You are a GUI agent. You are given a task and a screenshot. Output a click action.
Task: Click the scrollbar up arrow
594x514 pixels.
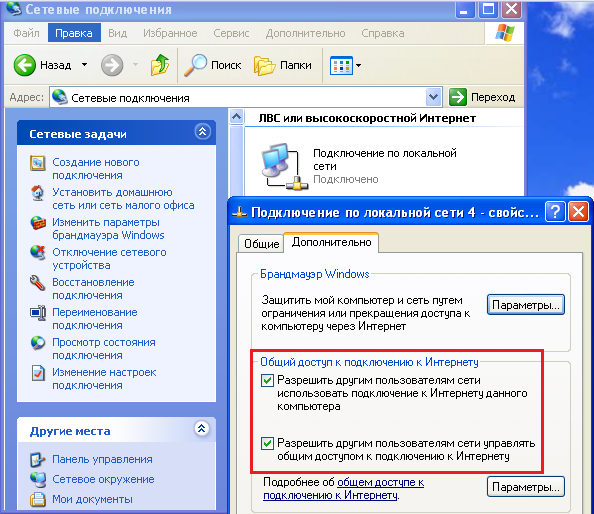click(236, 116)
